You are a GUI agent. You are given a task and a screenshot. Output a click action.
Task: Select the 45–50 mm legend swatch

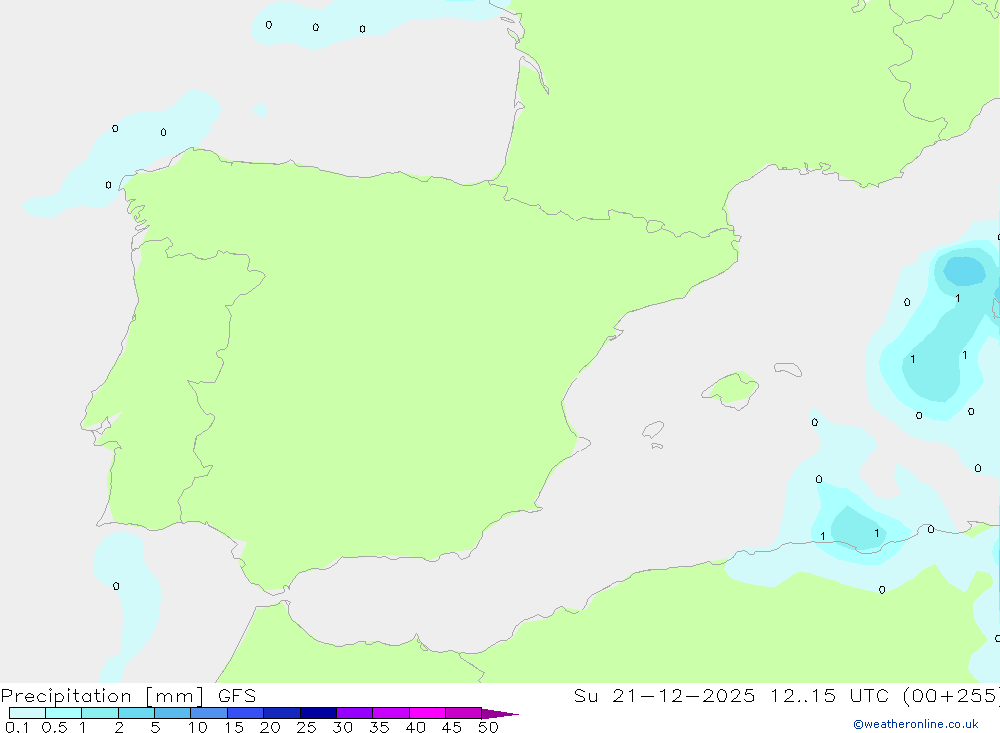click(463, 713)
